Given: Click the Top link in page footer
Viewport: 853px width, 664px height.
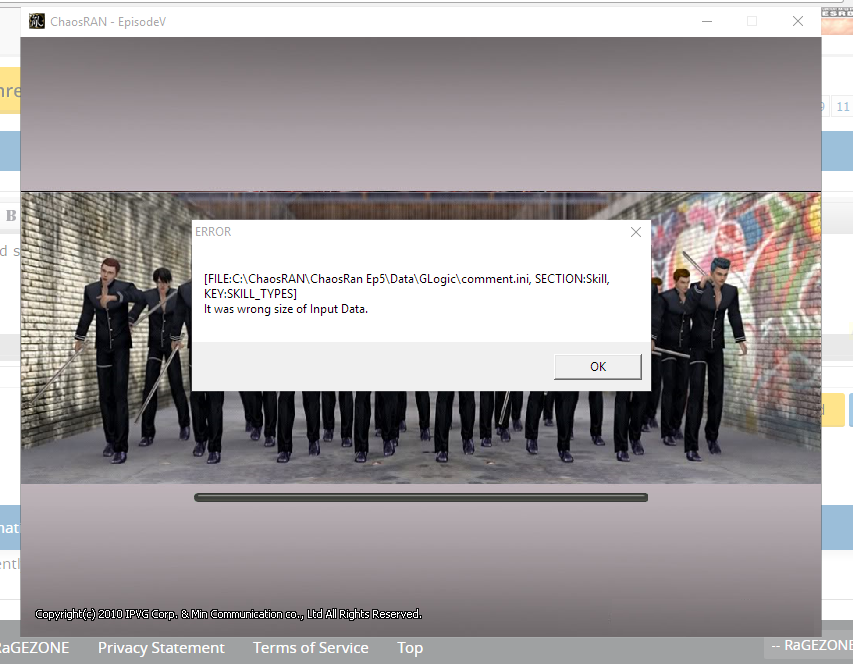Looking at the screenshot, I should tap(410, 648).
